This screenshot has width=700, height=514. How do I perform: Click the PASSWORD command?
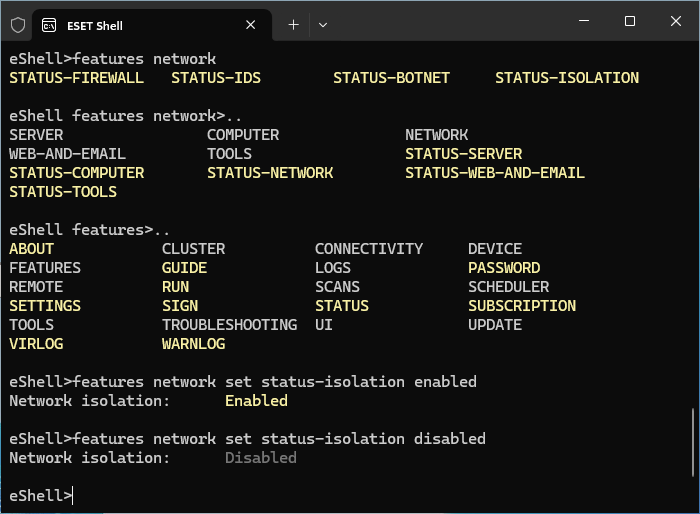click(x=504, y=267)
